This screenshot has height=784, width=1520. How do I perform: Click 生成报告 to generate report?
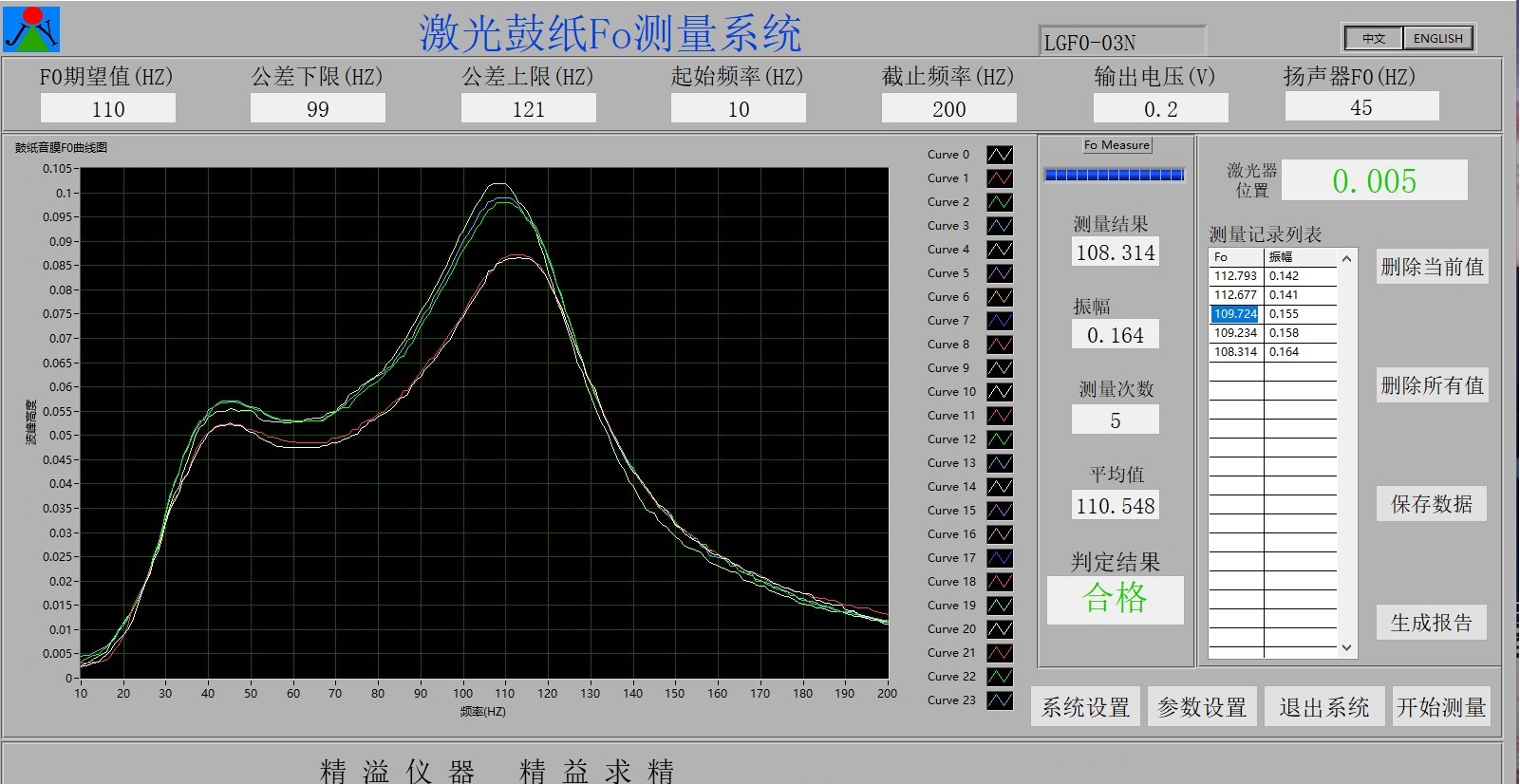[x=1432, y=623]
